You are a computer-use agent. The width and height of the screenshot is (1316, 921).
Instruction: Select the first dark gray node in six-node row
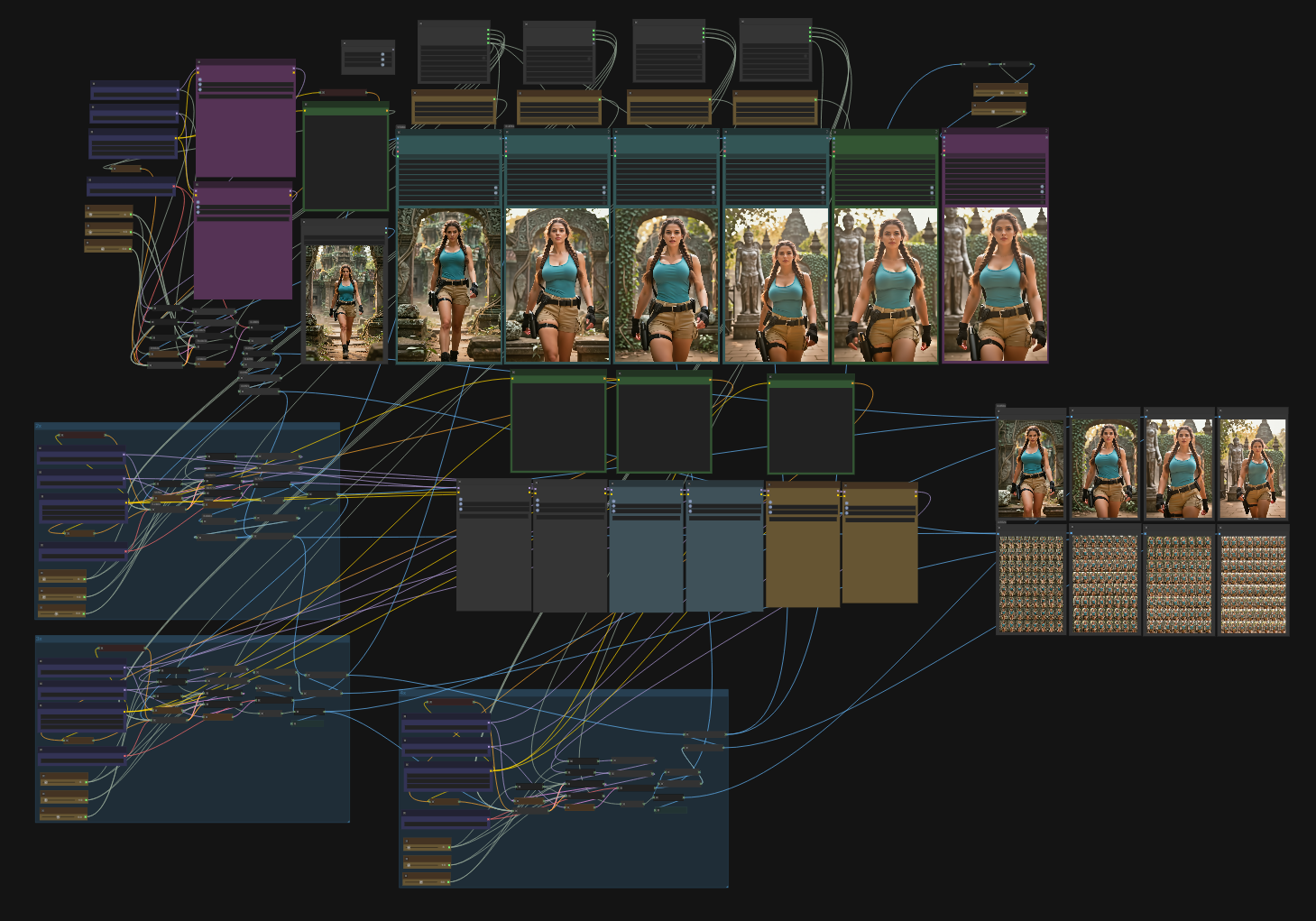point(493,545)
